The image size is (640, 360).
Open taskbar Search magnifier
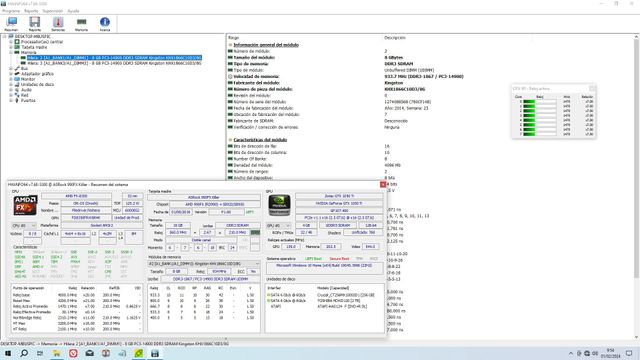24,353
